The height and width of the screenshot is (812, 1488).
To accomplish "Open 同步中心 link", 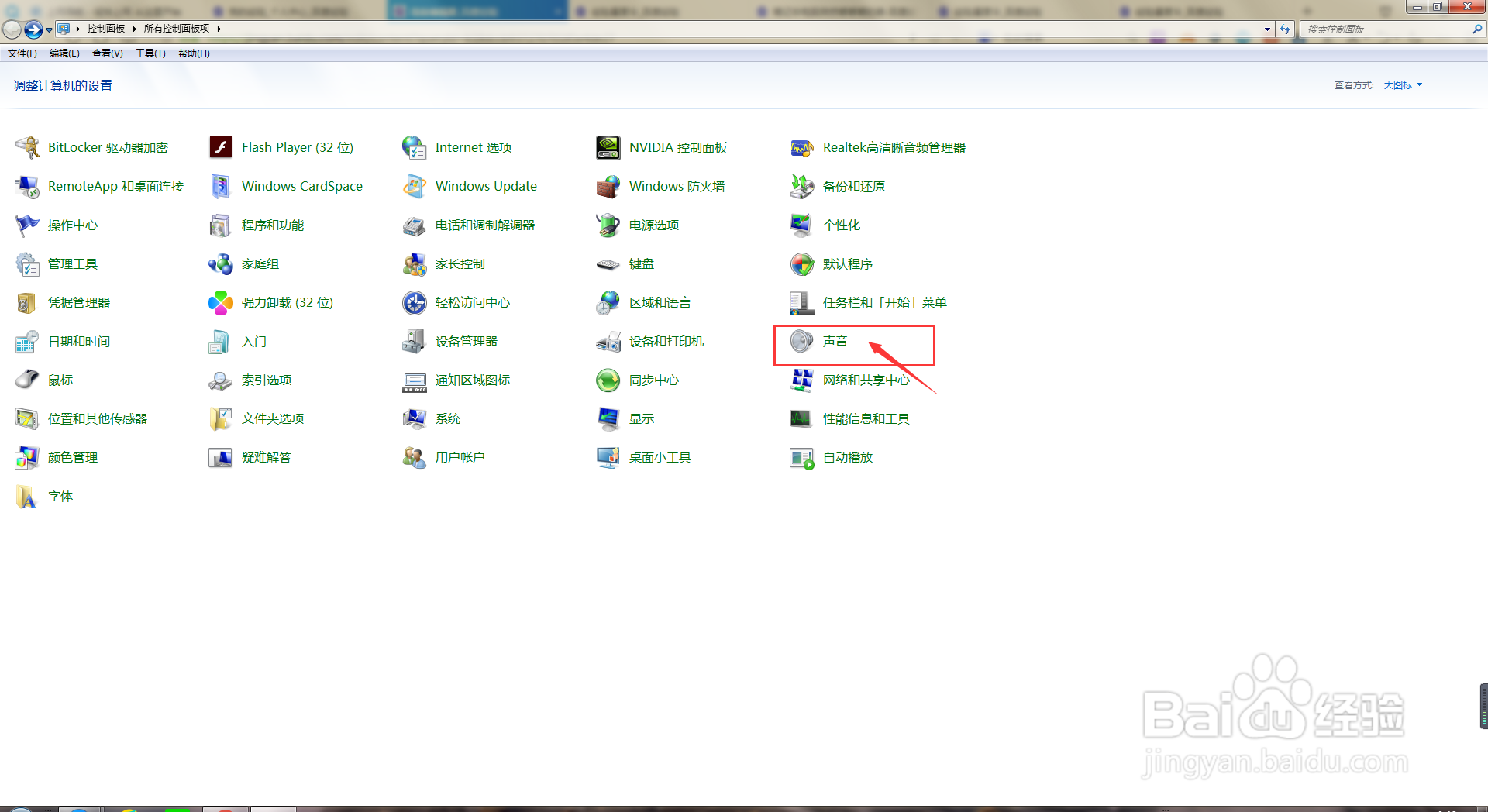I will pyautogui.click(x=654, y=380).
